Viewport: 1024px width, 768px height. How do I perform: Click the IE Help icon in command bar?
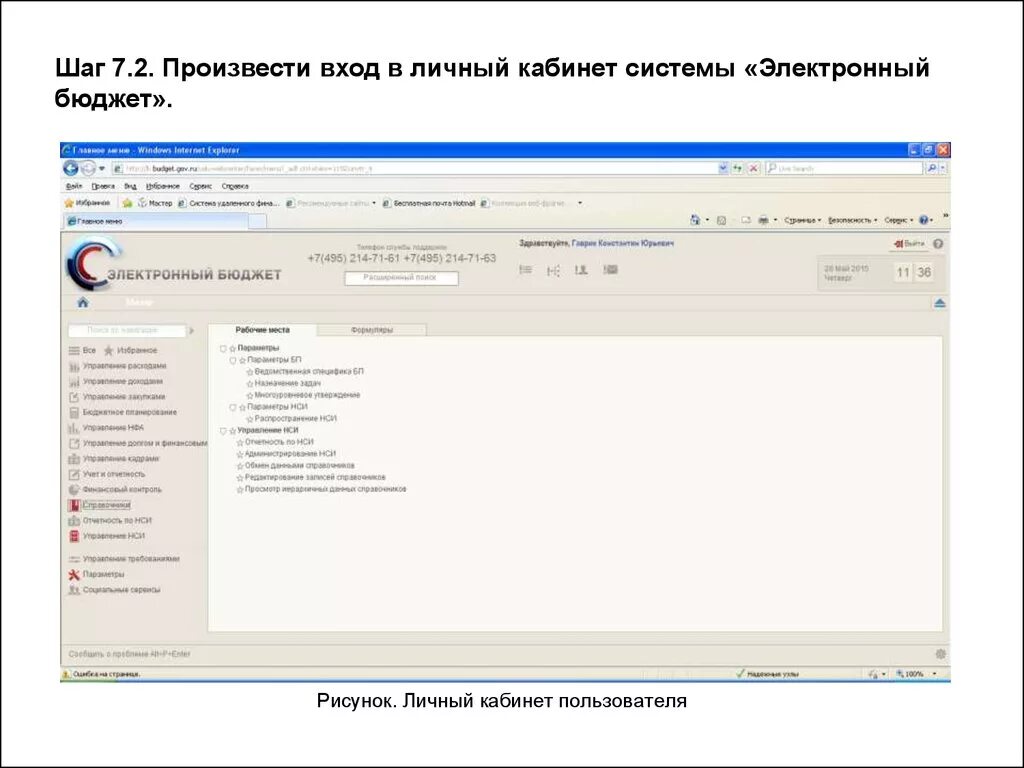coord(923,220)
